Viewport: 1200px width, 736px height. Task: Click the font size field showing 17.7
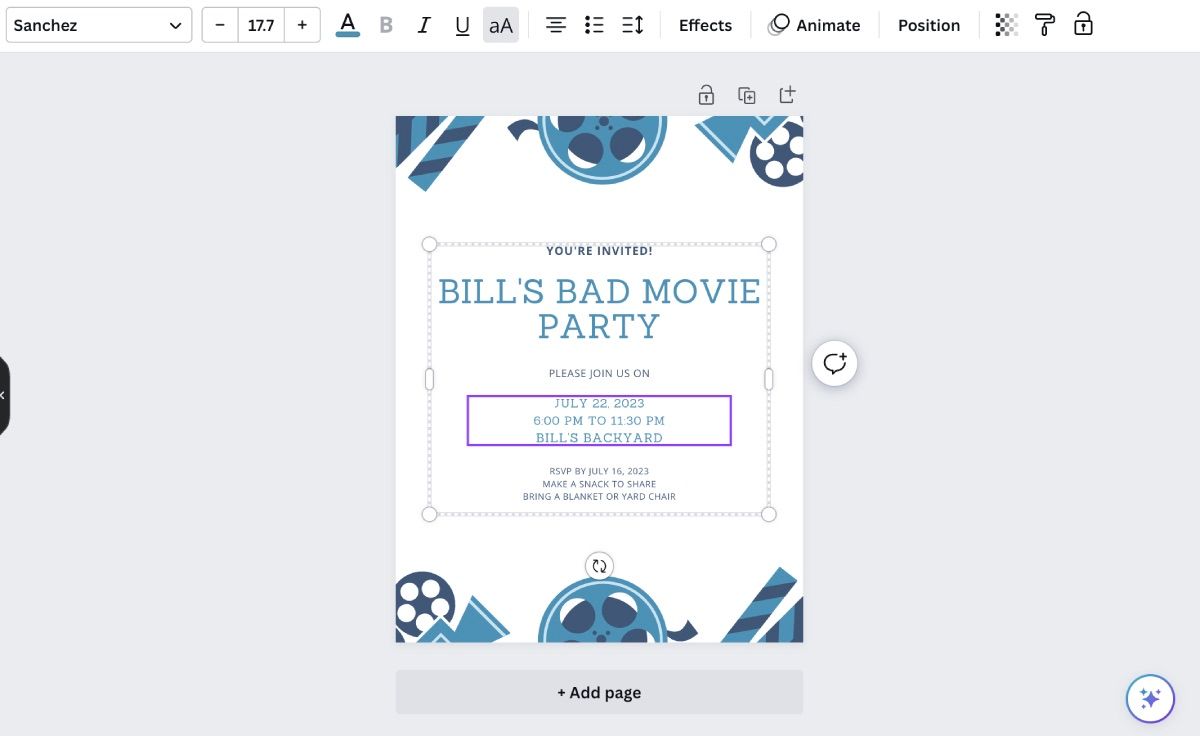click(x=261, y=25)
